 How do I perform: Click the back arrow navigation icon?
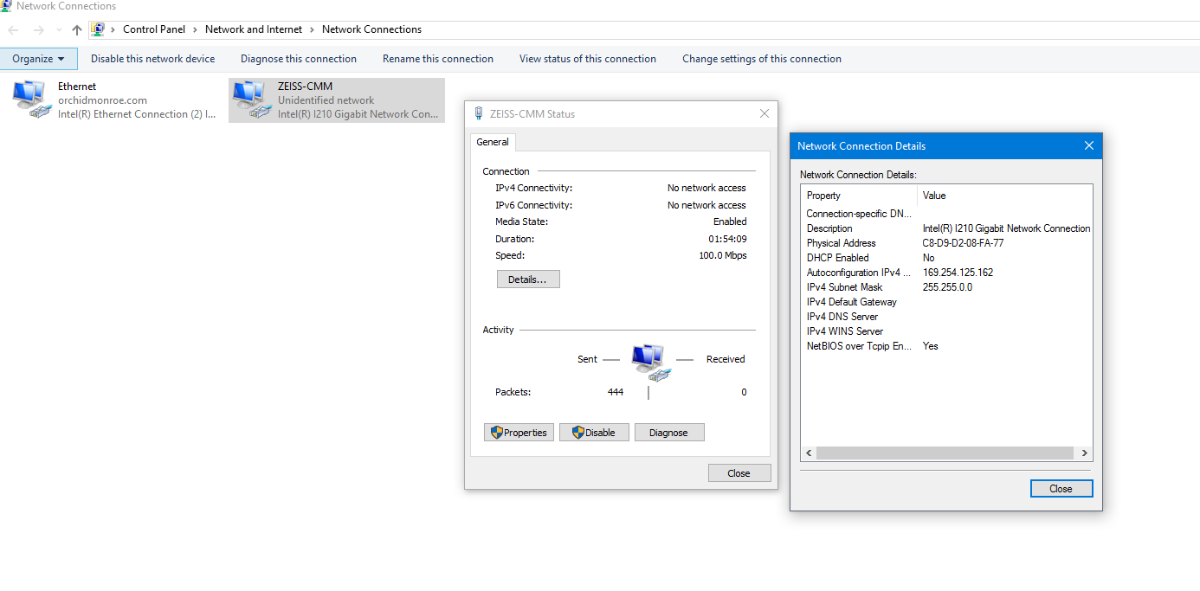[14, 30]
